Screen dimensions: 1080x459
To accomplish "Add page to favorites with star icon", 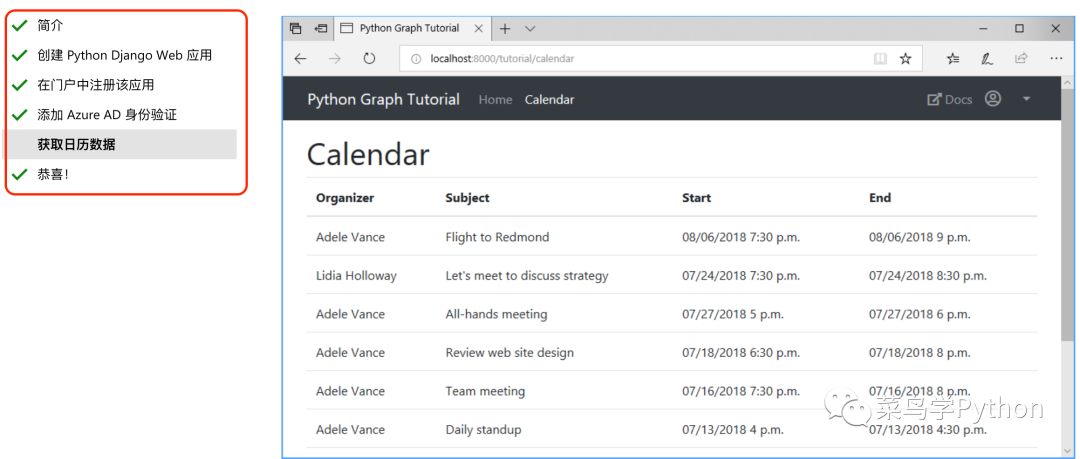I will tap(905, 59).
